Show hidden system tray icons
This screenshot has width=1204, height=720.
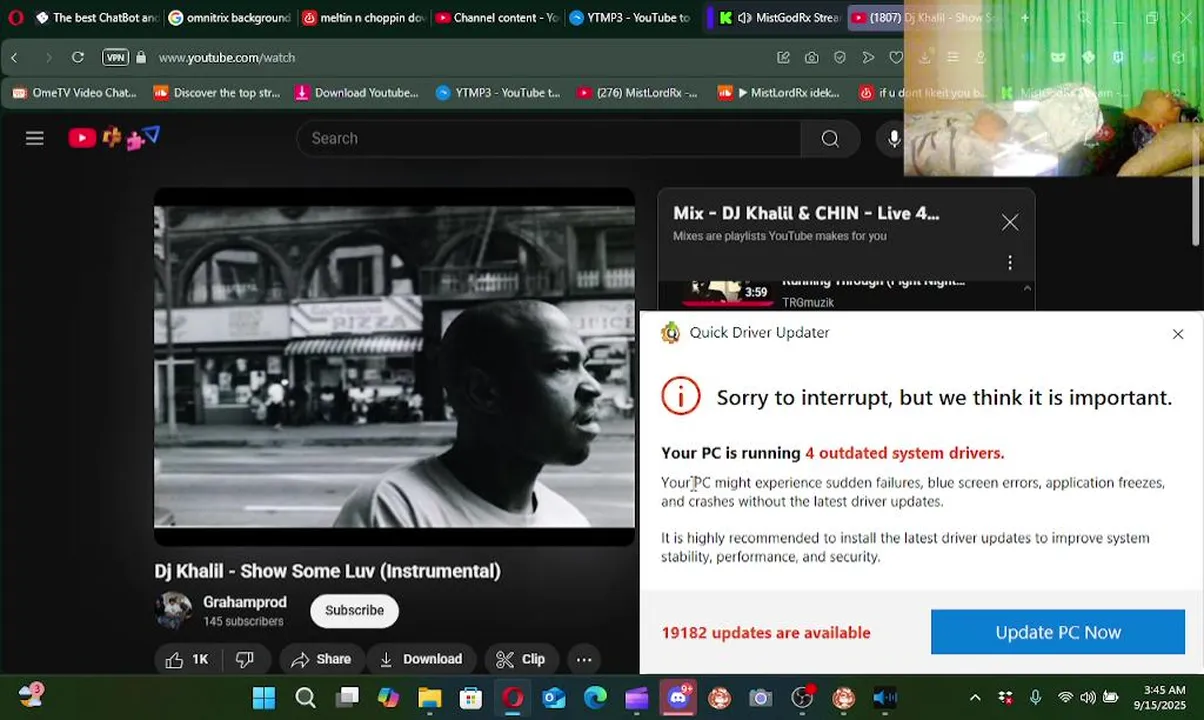pos(975,697)
